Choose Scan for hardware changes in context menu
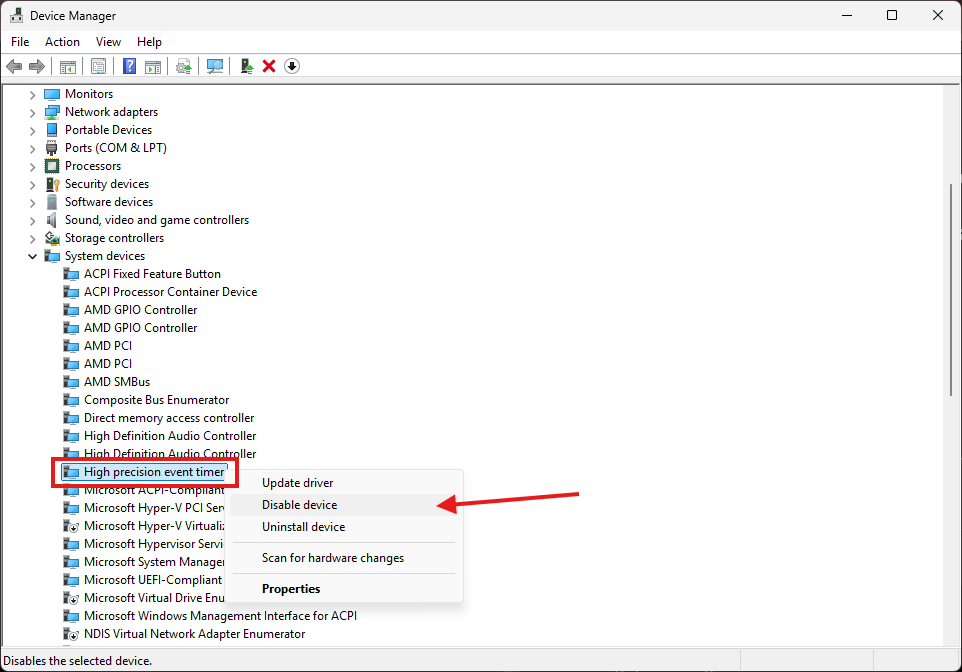 tap(344, 558)
